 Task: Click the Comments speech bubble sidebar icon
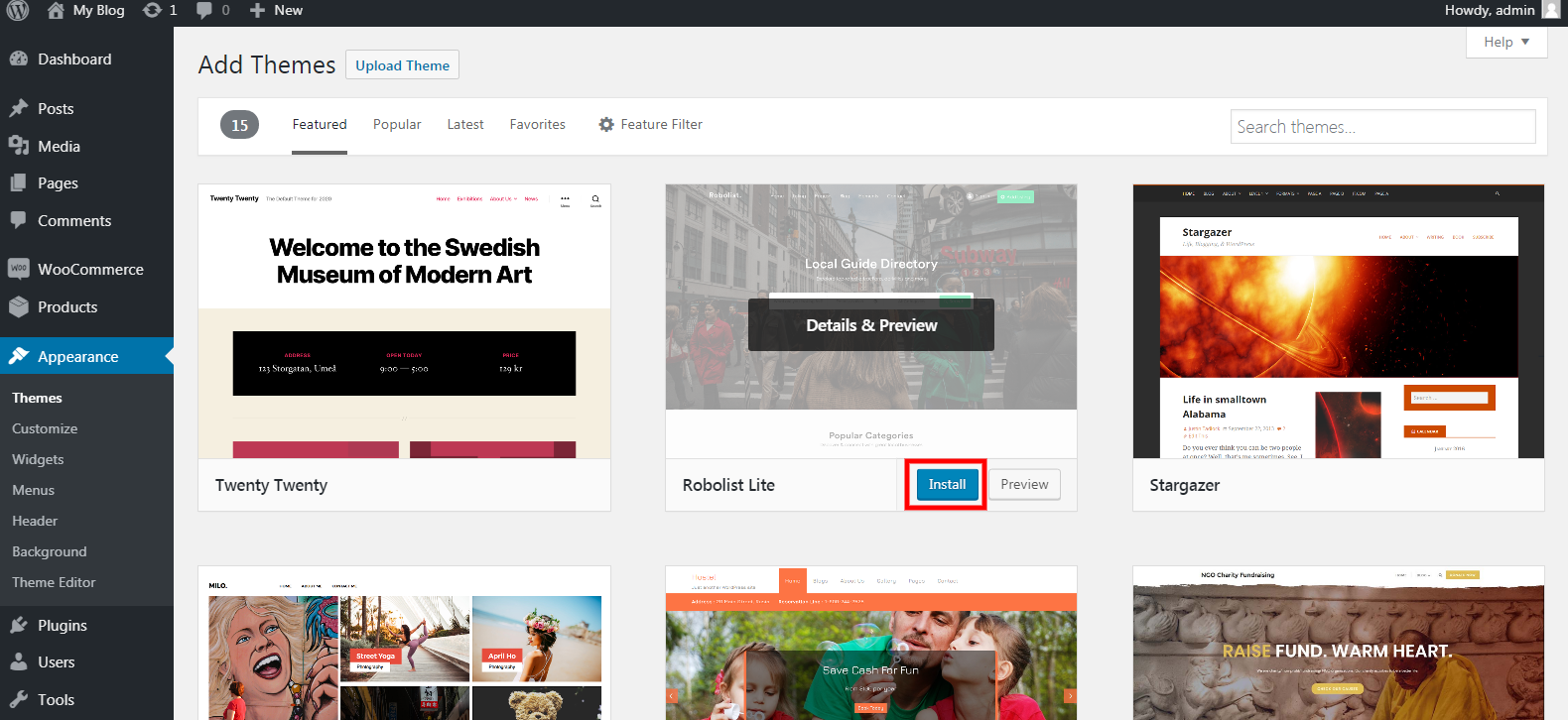[x=19, y=220]
